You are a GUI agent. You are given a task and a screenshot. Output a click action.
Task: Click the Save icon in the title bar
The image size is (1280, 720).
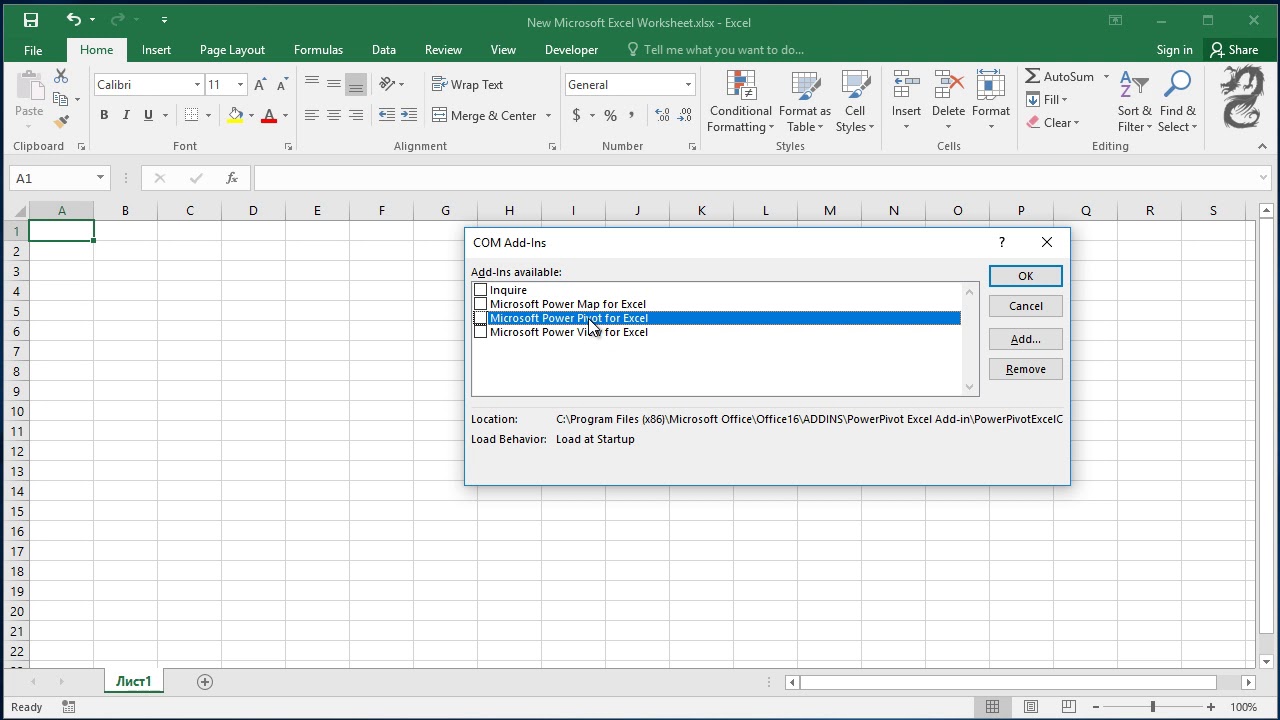pyautogui.click(x=30, y=20)
